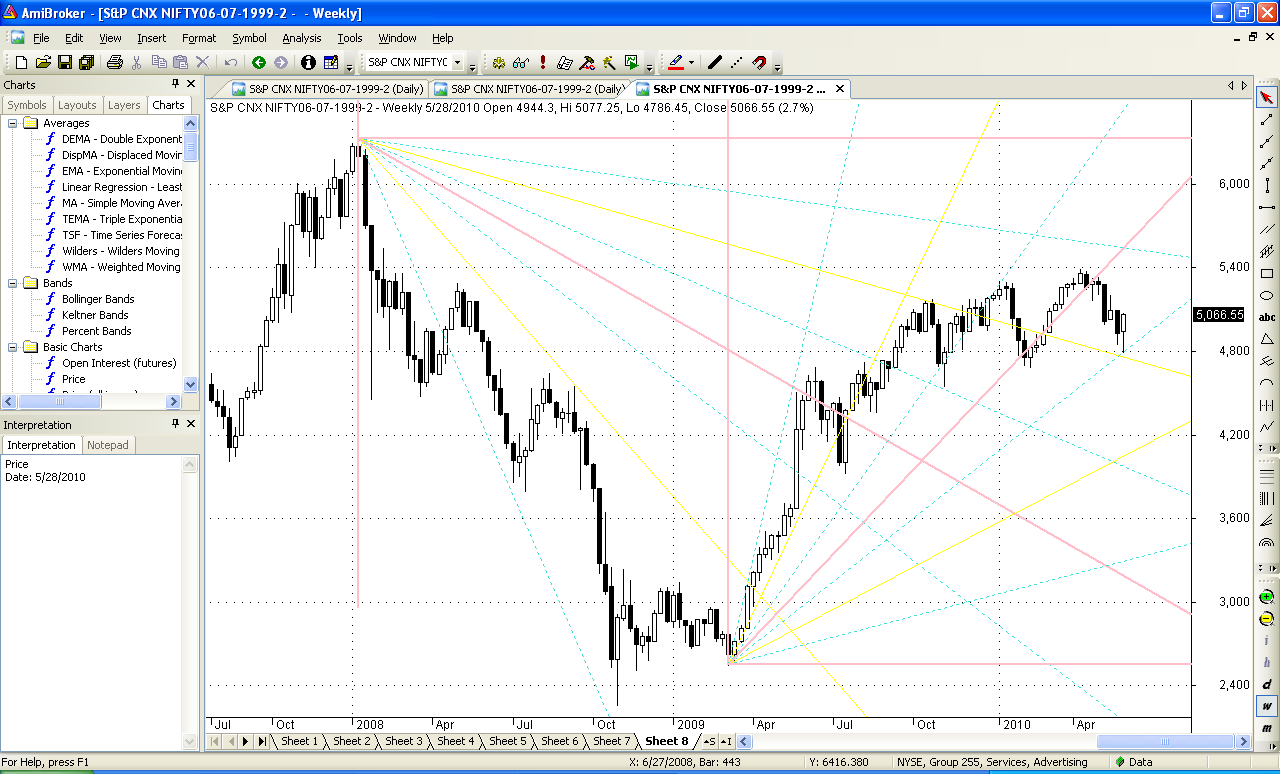Viewport: 1280px width, 774px height.
Task: Click the line color pencil swatch
Action: [x=675, y=62]
